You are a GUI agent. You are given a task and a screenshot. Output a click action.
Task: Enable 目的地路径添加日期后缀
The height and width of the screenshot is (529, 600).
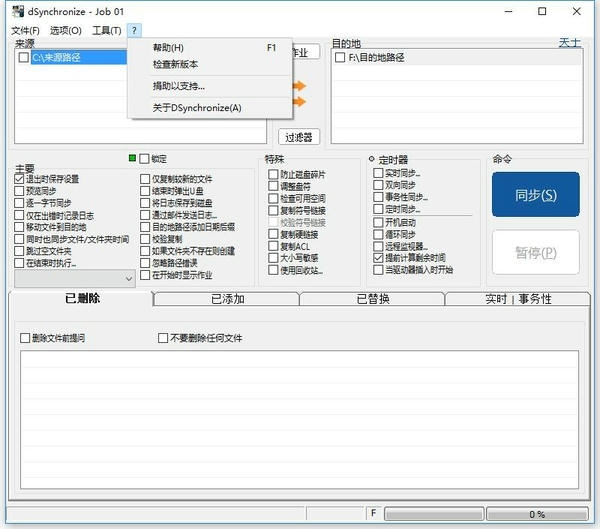pyautogui.click(x=145, y=227)
